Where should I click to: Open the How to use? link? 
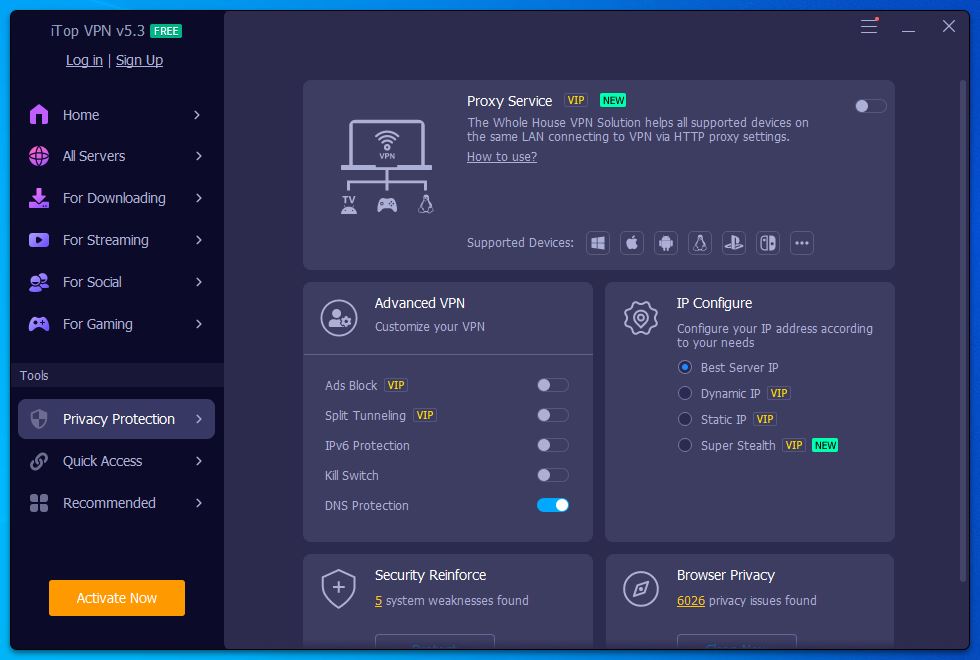coord(502,157)
